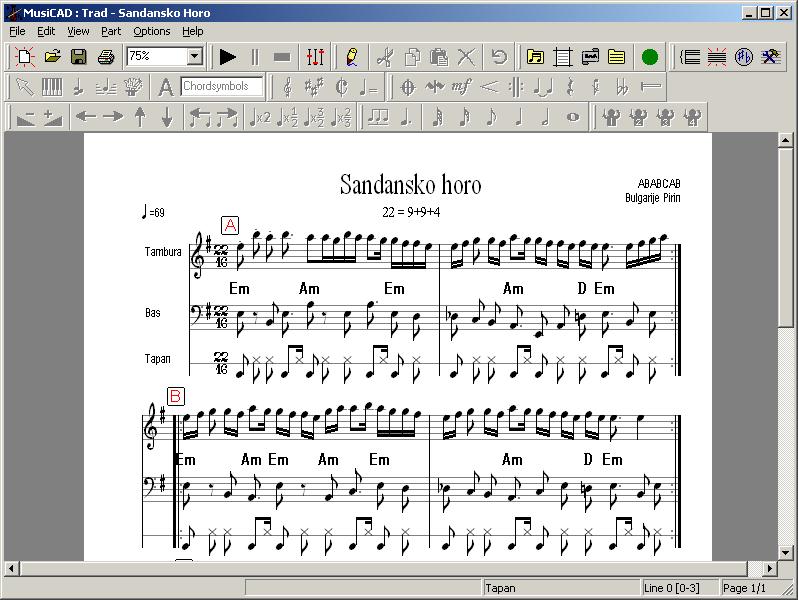This screenshot has width=798, height=600.
Task: Open the Part menu
Action: click(x=111, y=31)
